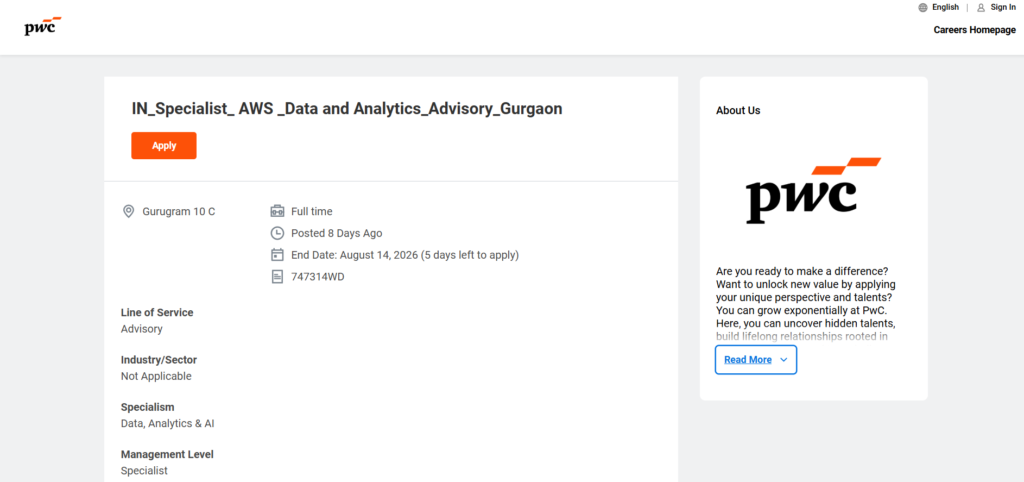Click the calendar icon beside End Date
Screen dimensions: 1024x482
tap(278, 255)
